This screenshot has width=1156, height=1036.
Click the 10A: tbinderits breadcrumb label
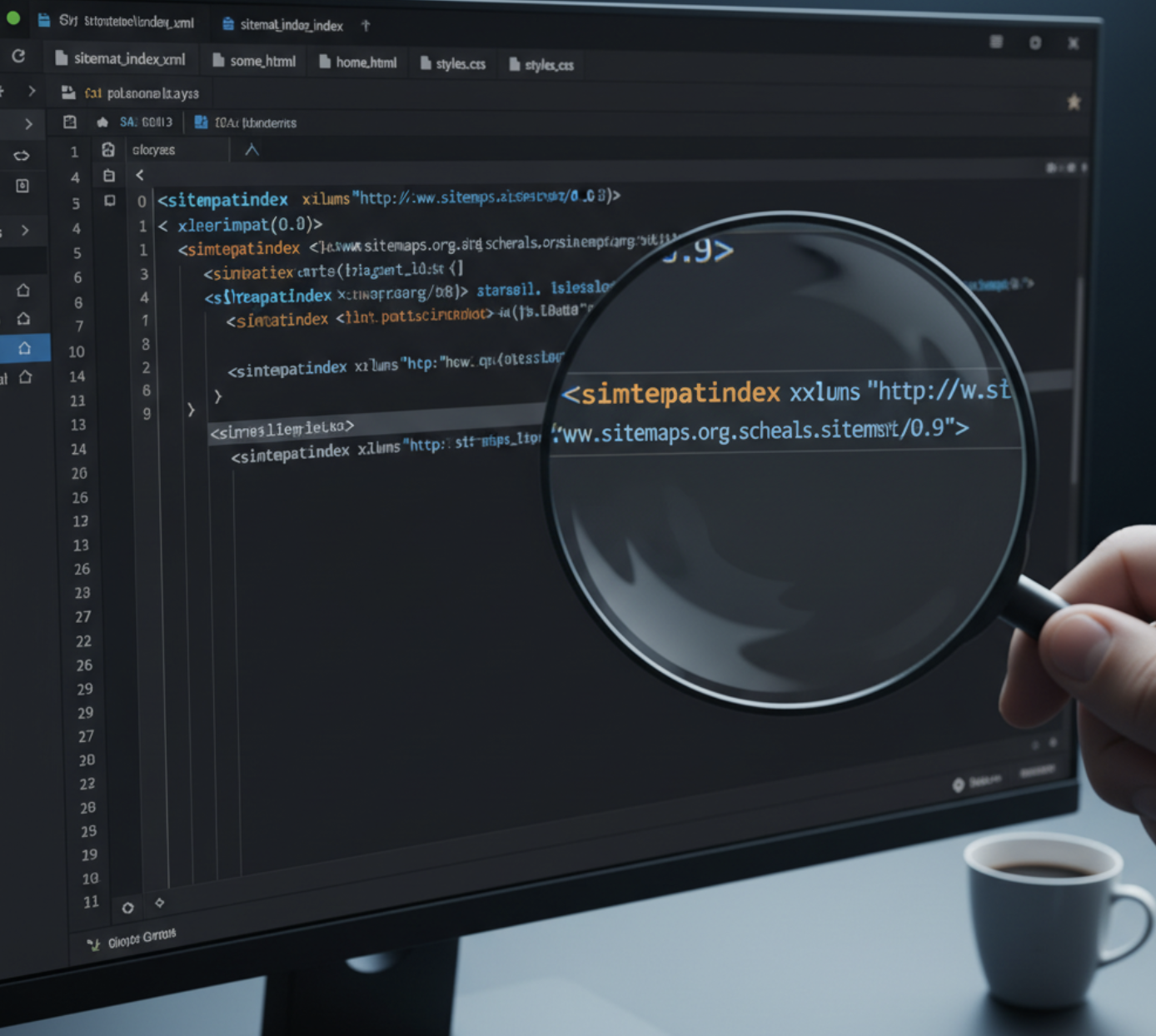point(256,123)
